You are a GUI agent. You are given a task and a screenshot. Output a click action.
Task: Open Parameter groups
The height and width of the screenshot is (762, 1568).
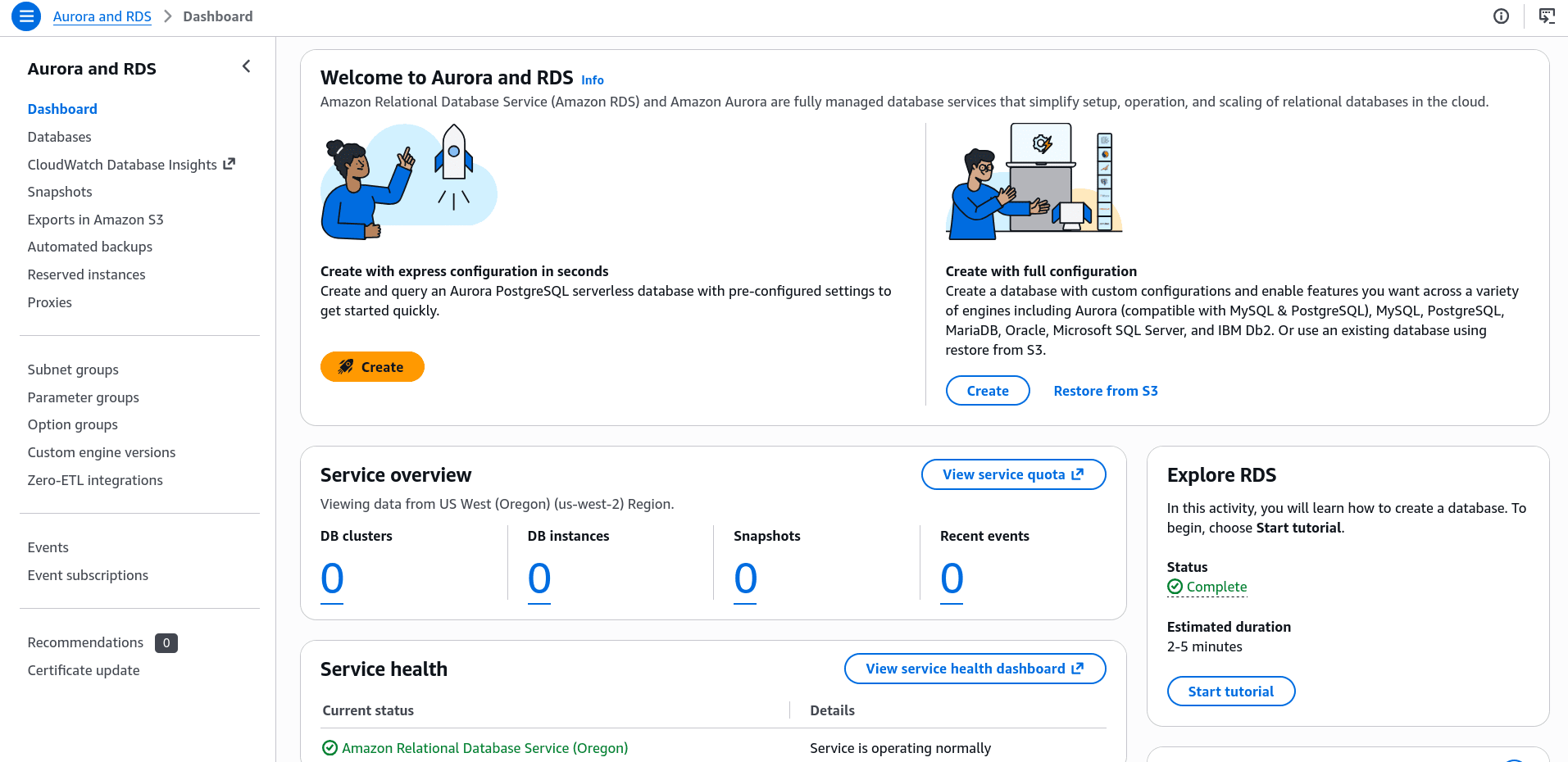[83, 397]
